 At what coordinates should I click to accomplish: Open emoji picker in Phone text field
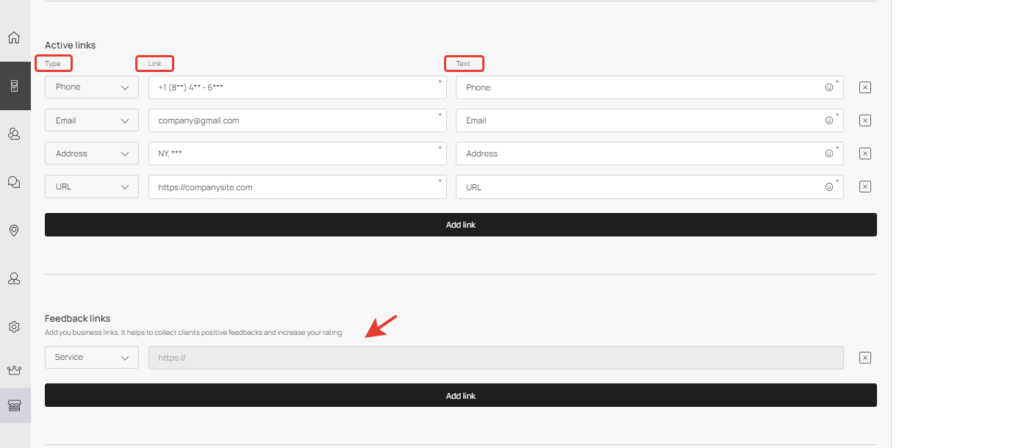pyautogui.click(x=829, y=88)
